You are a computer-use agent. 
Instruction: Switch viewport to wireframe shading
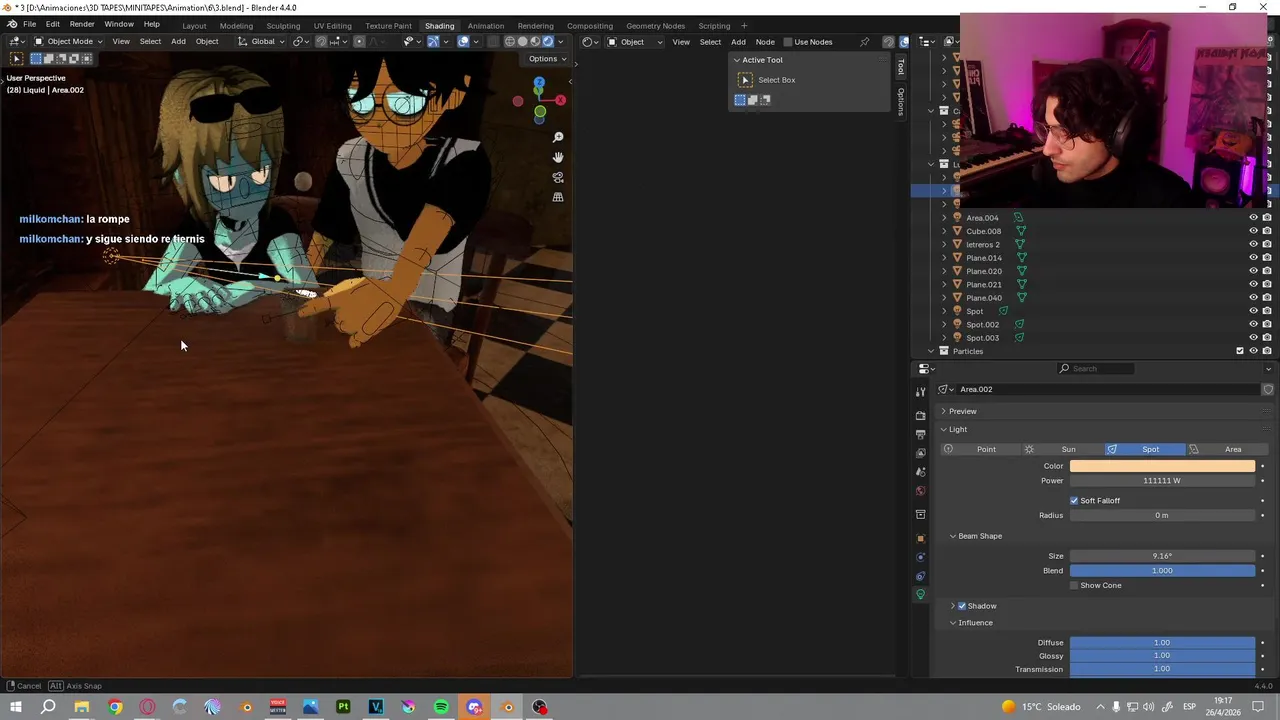(510, 42)
